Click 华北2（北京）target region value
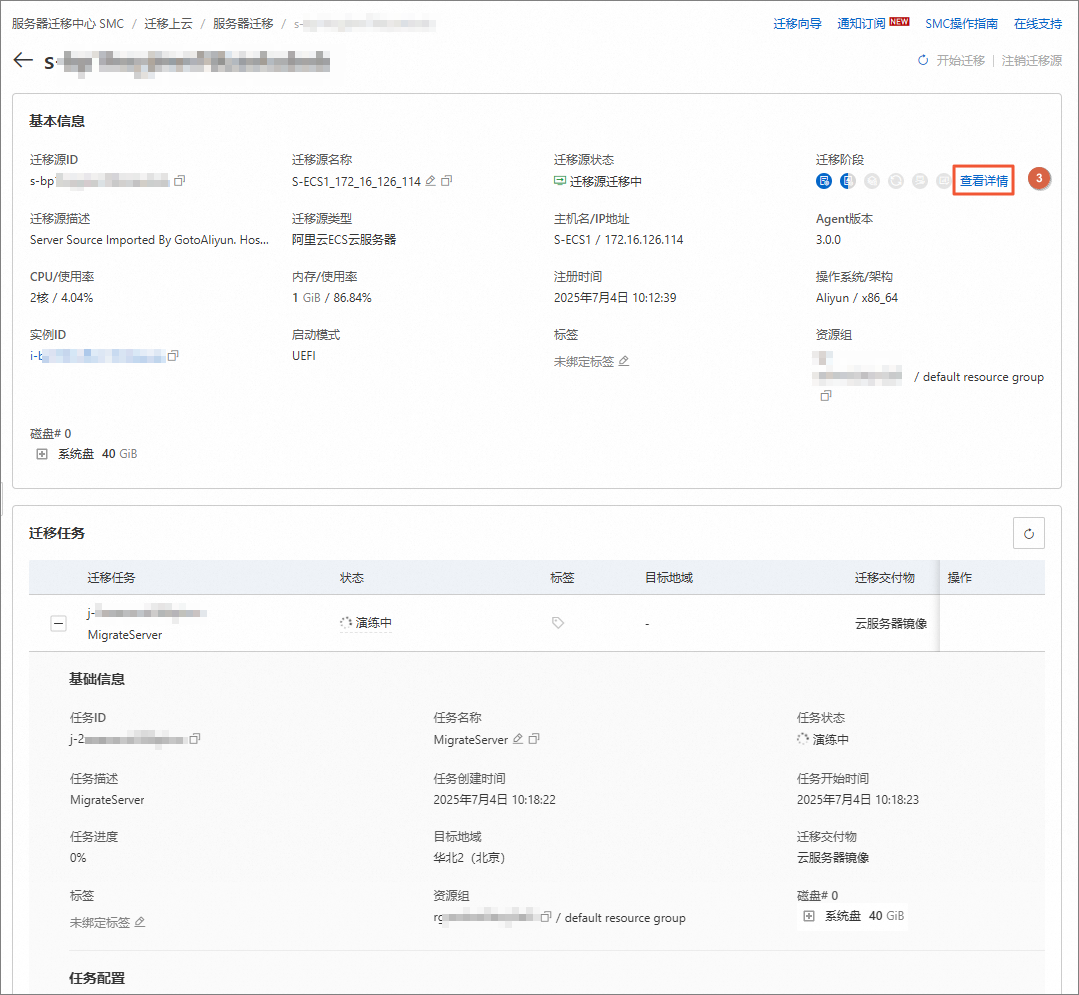The width and height of the screenshot is (1079, 995). click(469, 858)
